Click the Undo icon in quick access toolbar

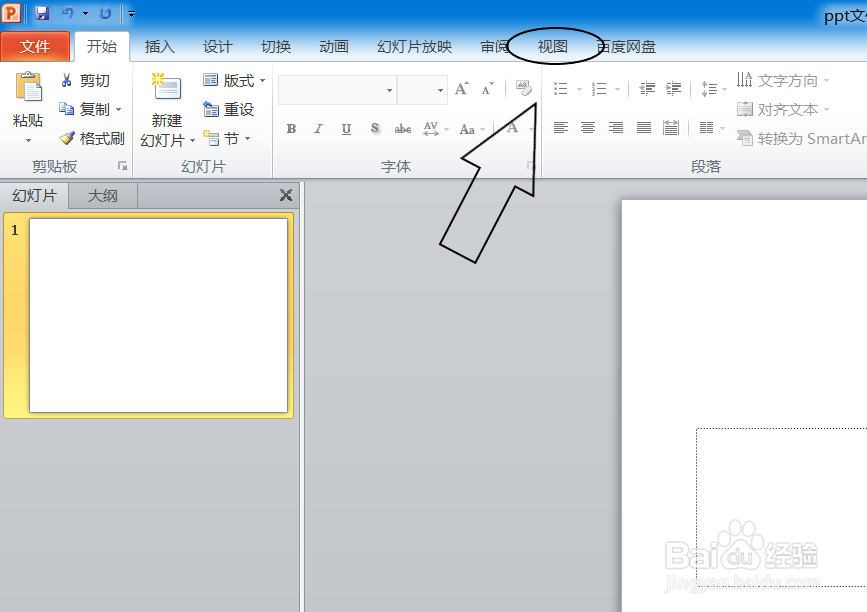pos(67,13)
